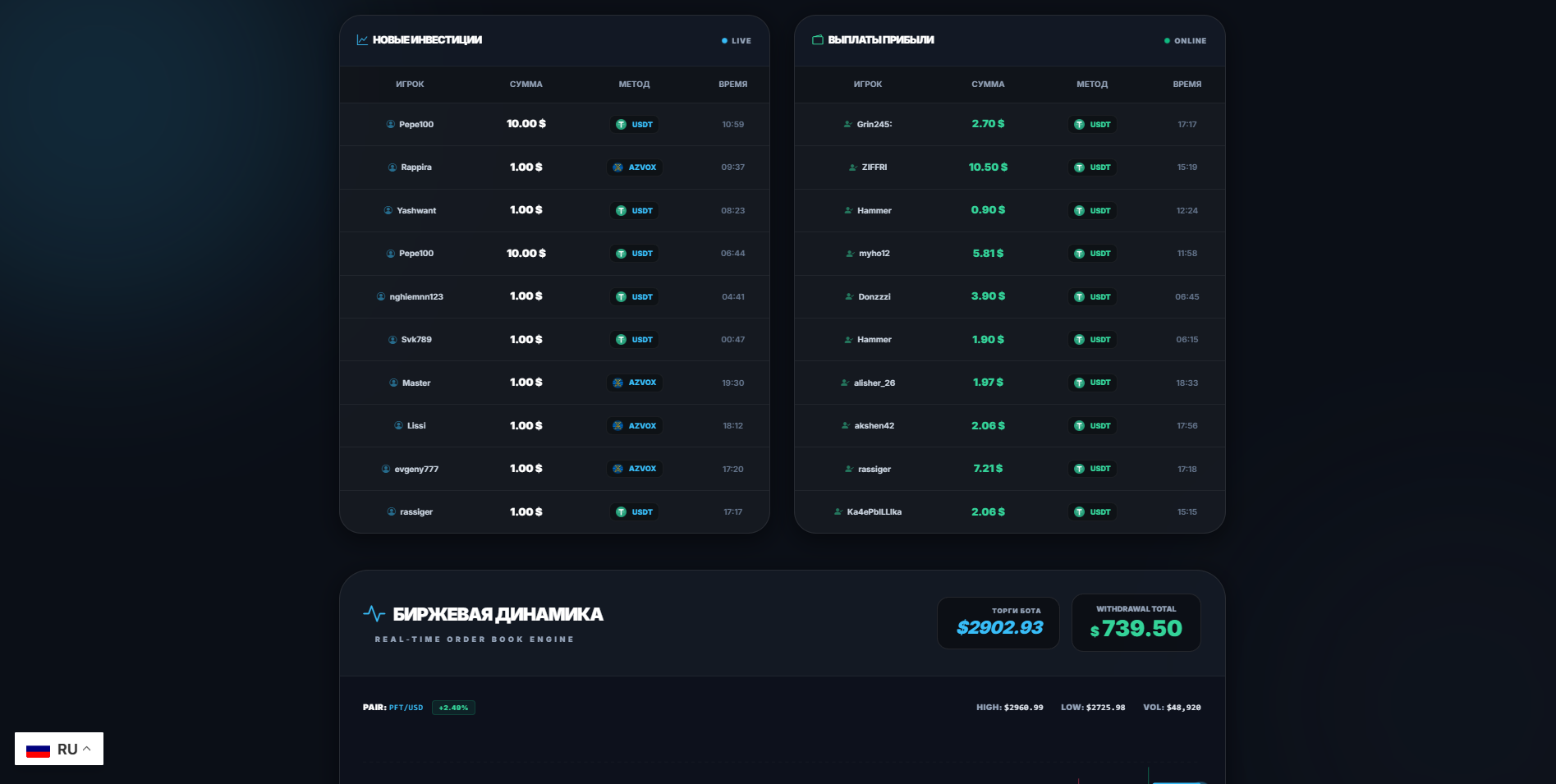The height and width of the screenshot is (784, 1556).
Task: Click the 5.81 $ payout amount
Action: coord(988,253)
